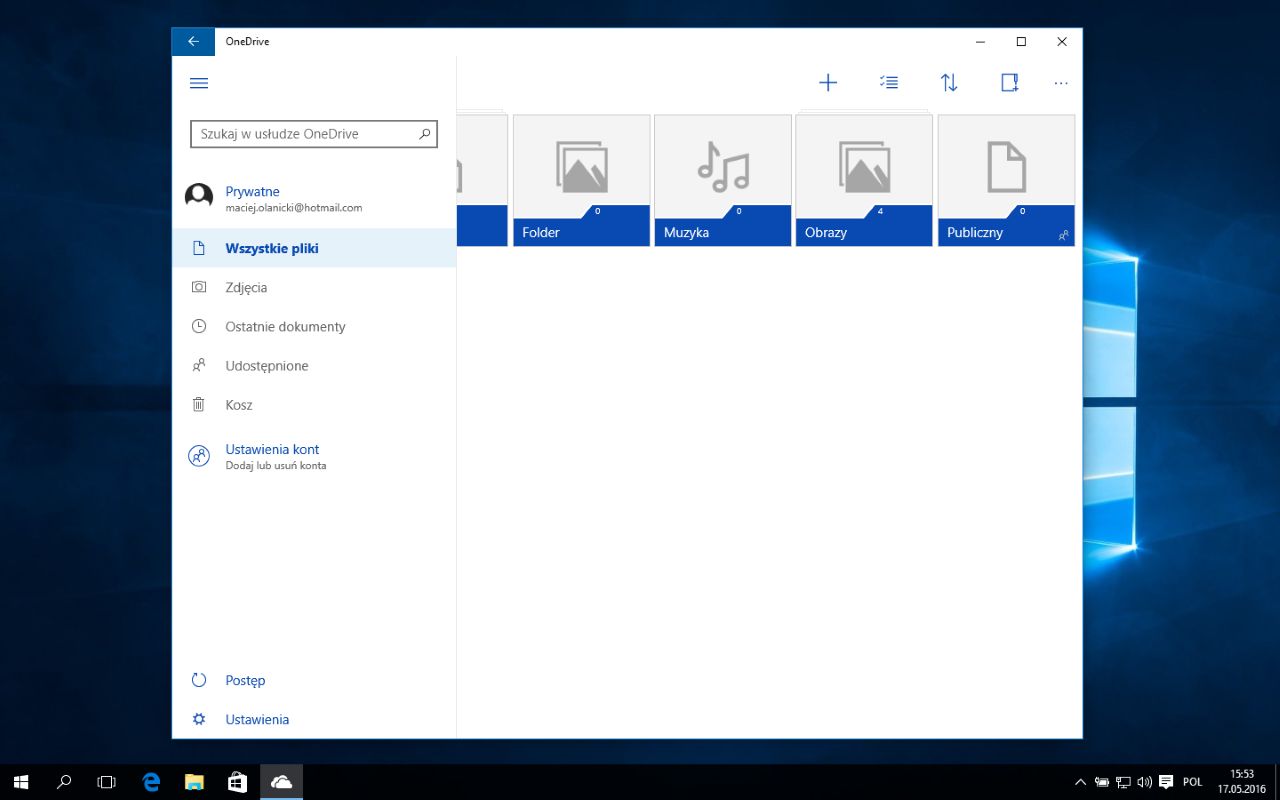Click the list view icon in toolbar
1280x800 pixels.
point(888,82)
